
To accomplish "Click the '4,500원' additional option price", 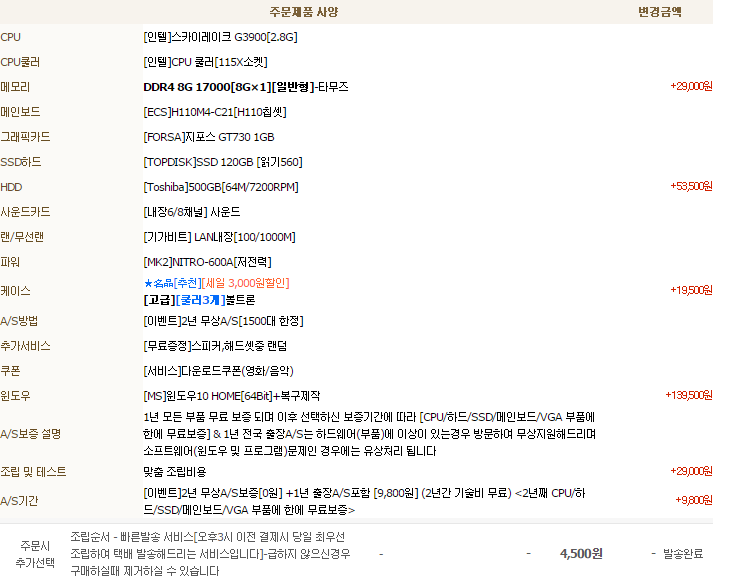I will (581, 554).
